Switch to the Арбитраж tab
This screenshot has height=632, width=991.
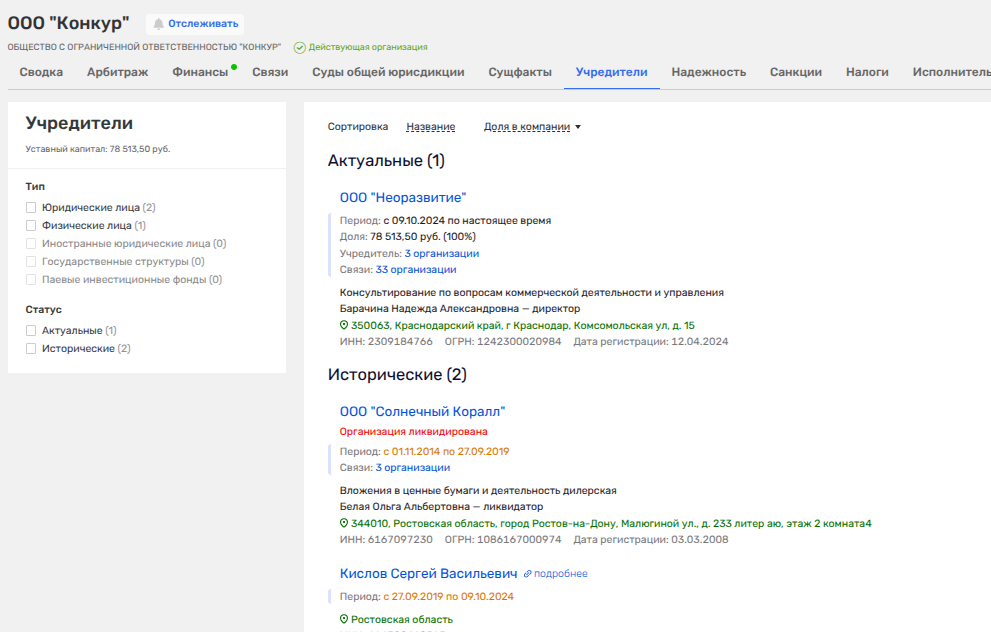(x=117, y=72)
